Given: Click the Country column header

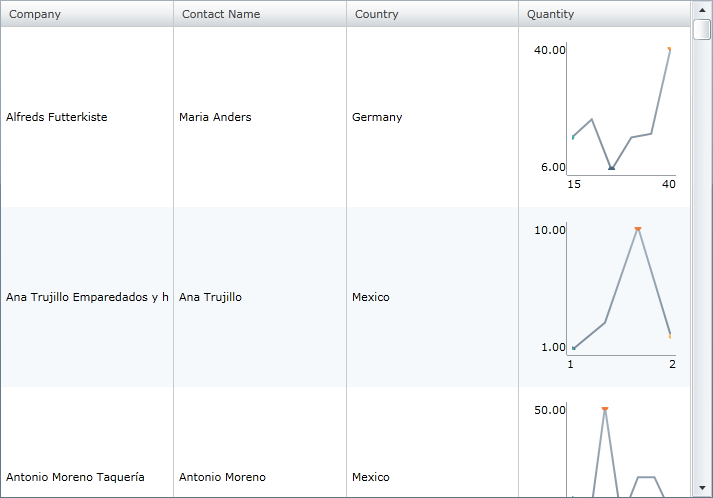Looking at the screenshot, I should (376, 14).
